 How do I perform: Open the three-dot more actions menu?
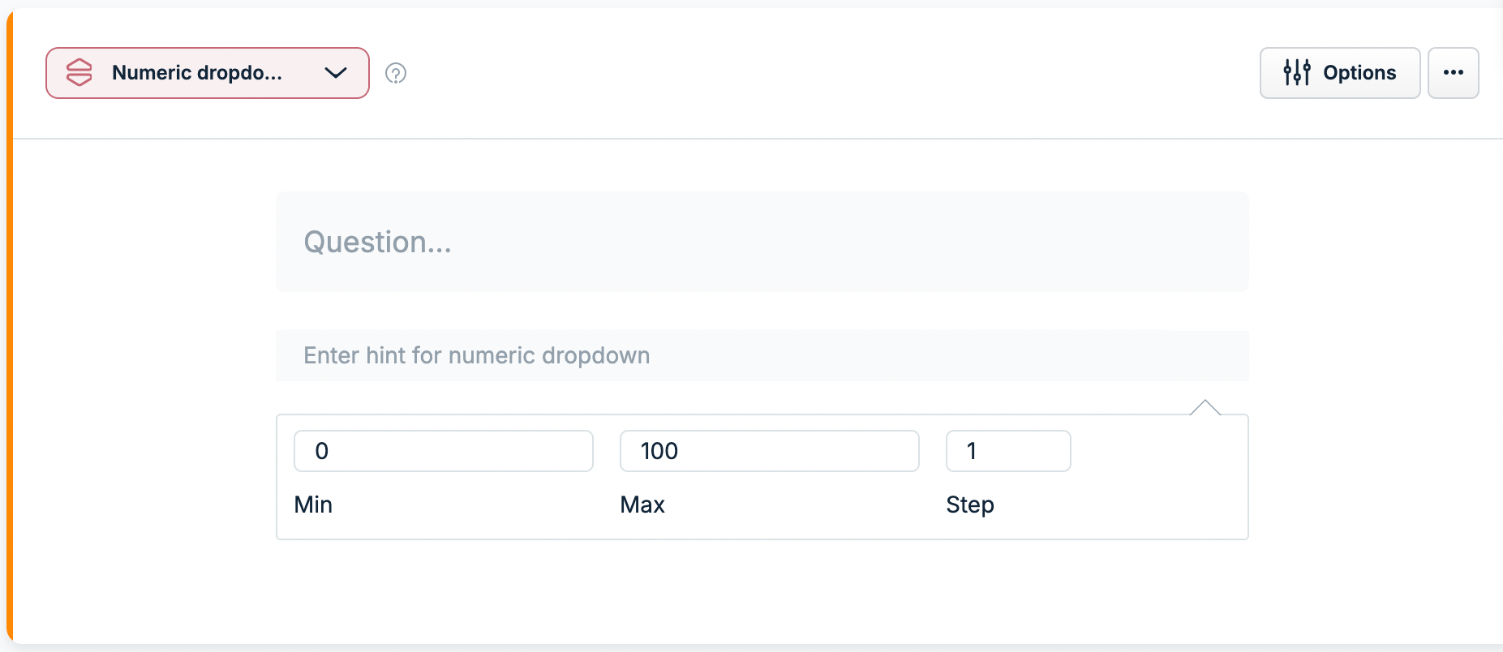(1453, 73)
